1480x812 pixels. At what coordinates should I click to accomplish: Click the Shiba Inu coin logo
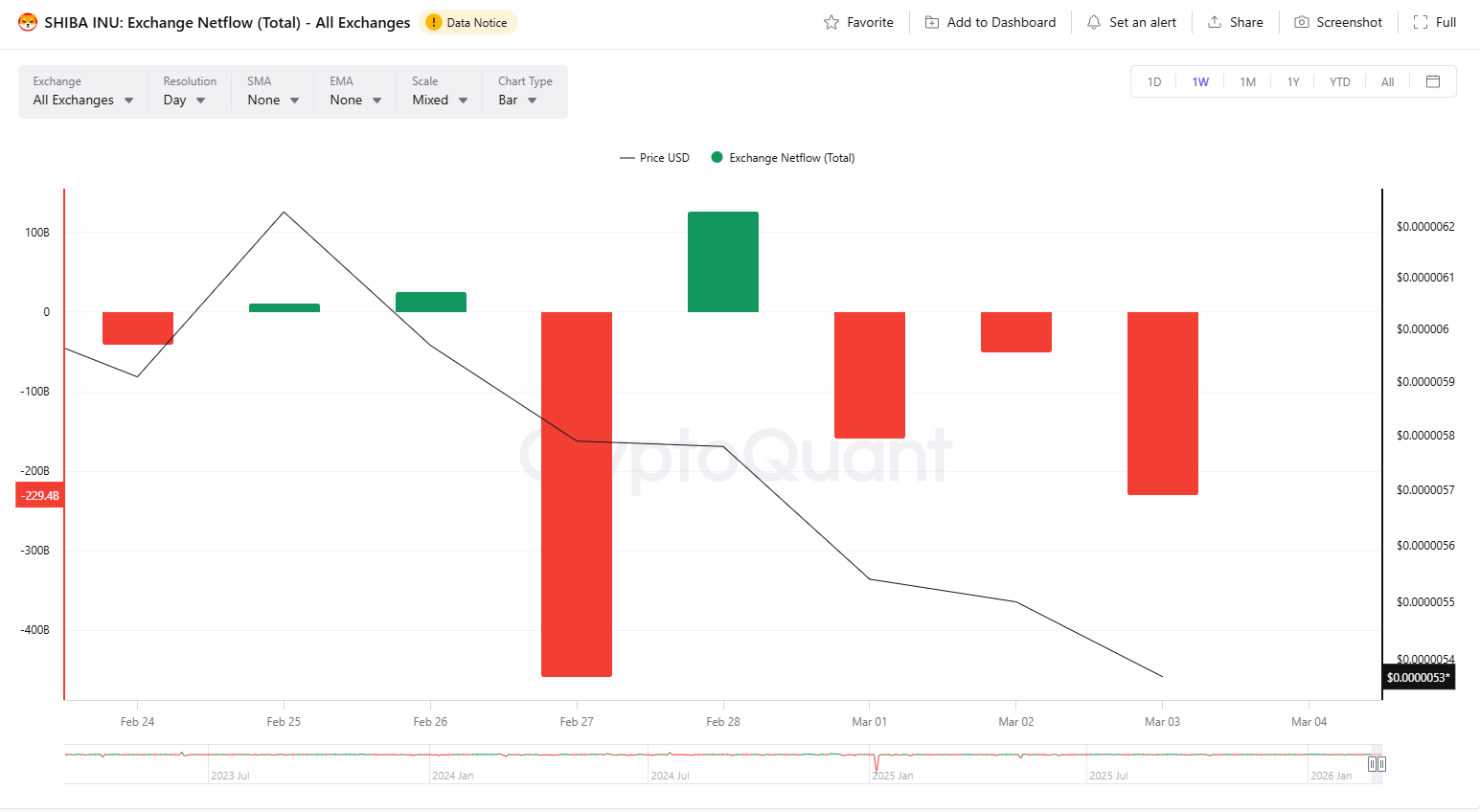(28, 22)
